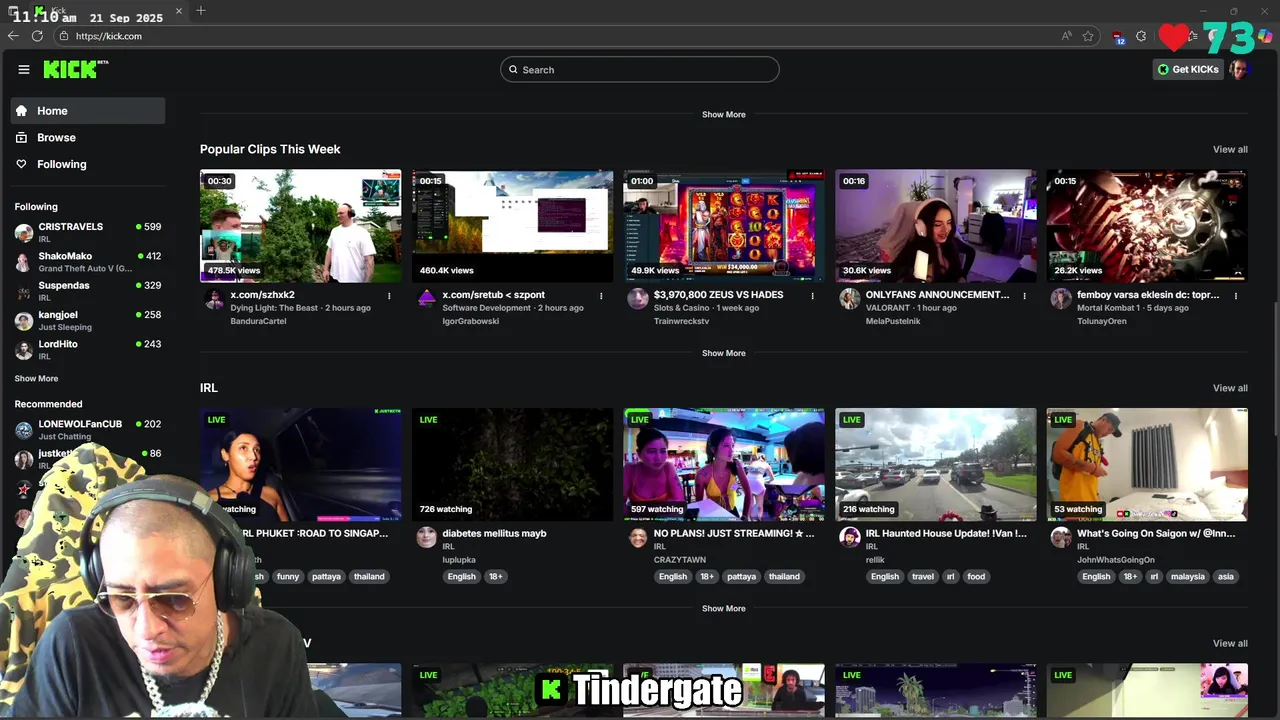This screenshot has height=720, width=1280.
Task: Click the travel tag under rellik stream
Action: 923,576
